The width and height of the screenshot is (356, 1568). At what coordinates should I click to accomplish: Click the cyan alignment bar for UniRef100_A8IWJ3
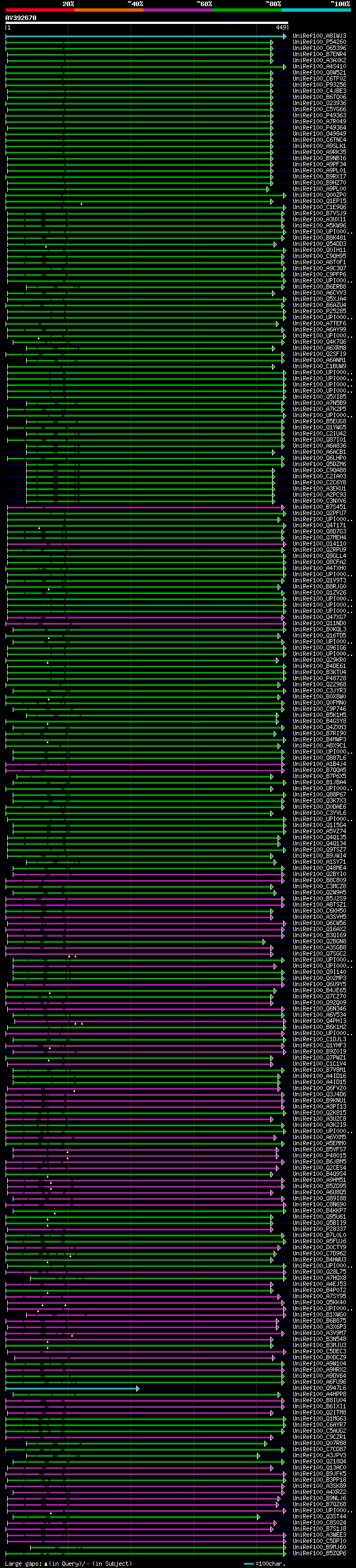(145, 36)
